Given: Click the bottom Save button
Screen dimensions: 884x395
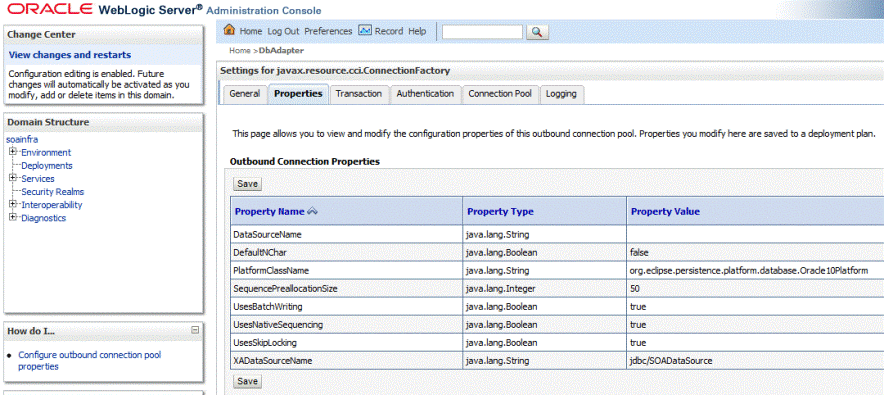Looking at the screenshot, I should pyautogui.click(x=247, y=381).
